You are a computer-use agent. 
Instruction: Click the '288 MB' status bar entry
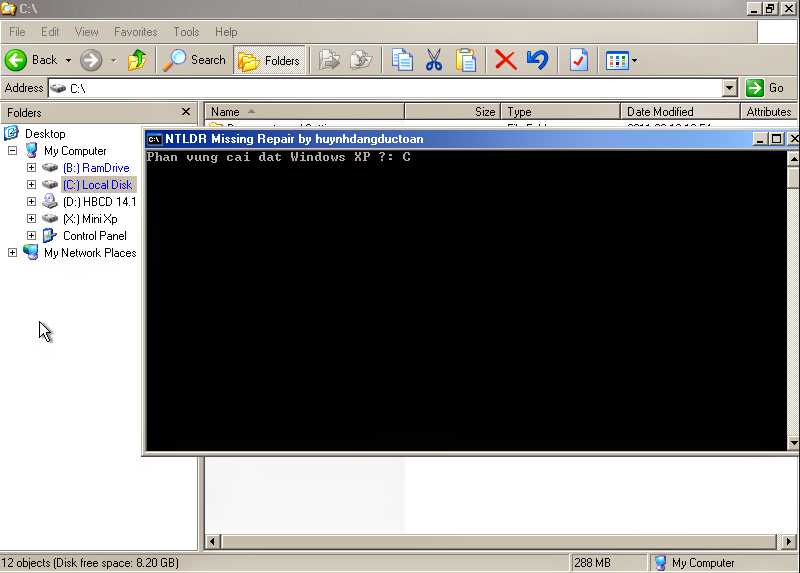592,563
